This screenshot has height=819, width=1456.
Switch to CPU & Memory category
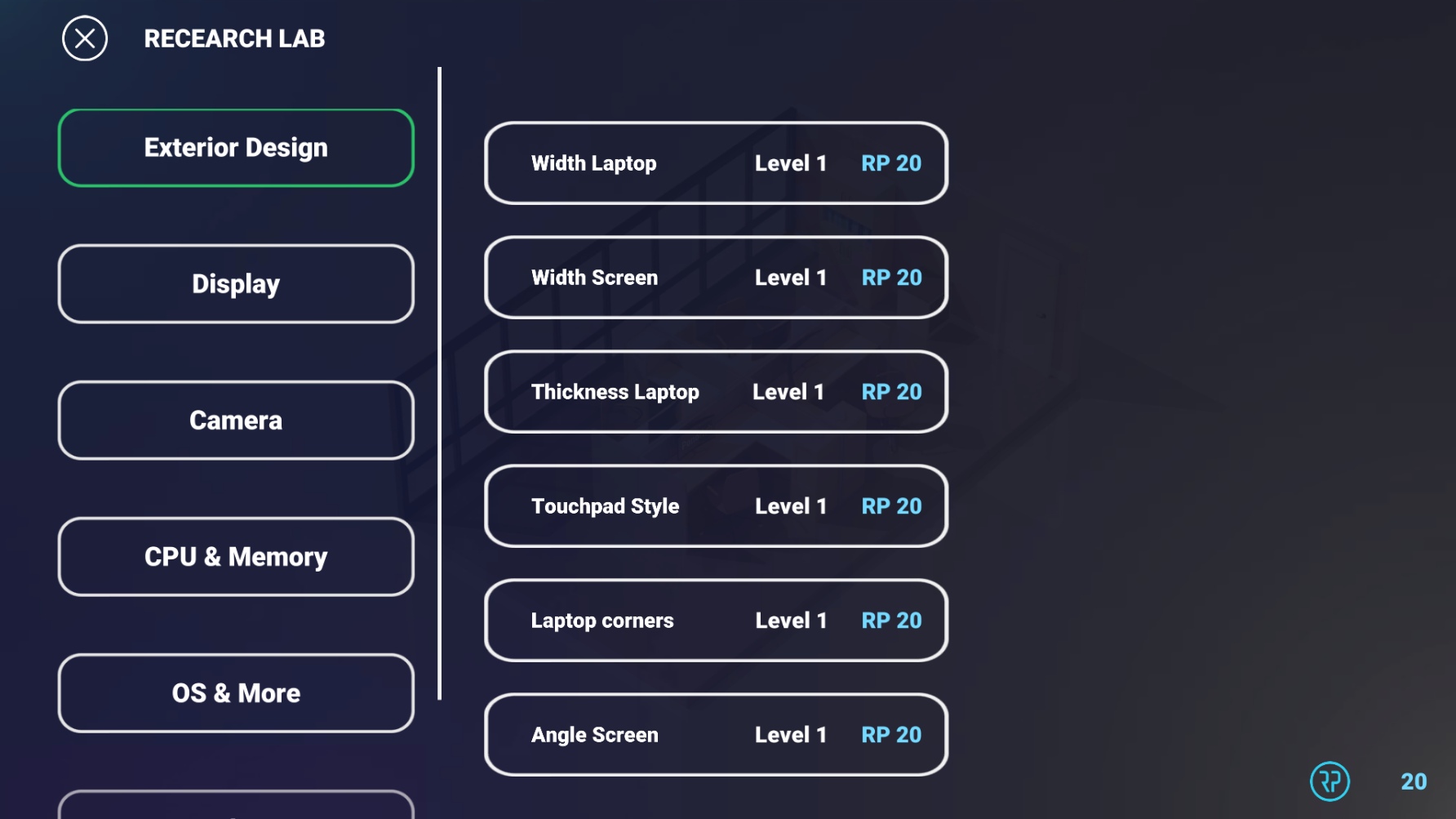click(236, 557)
